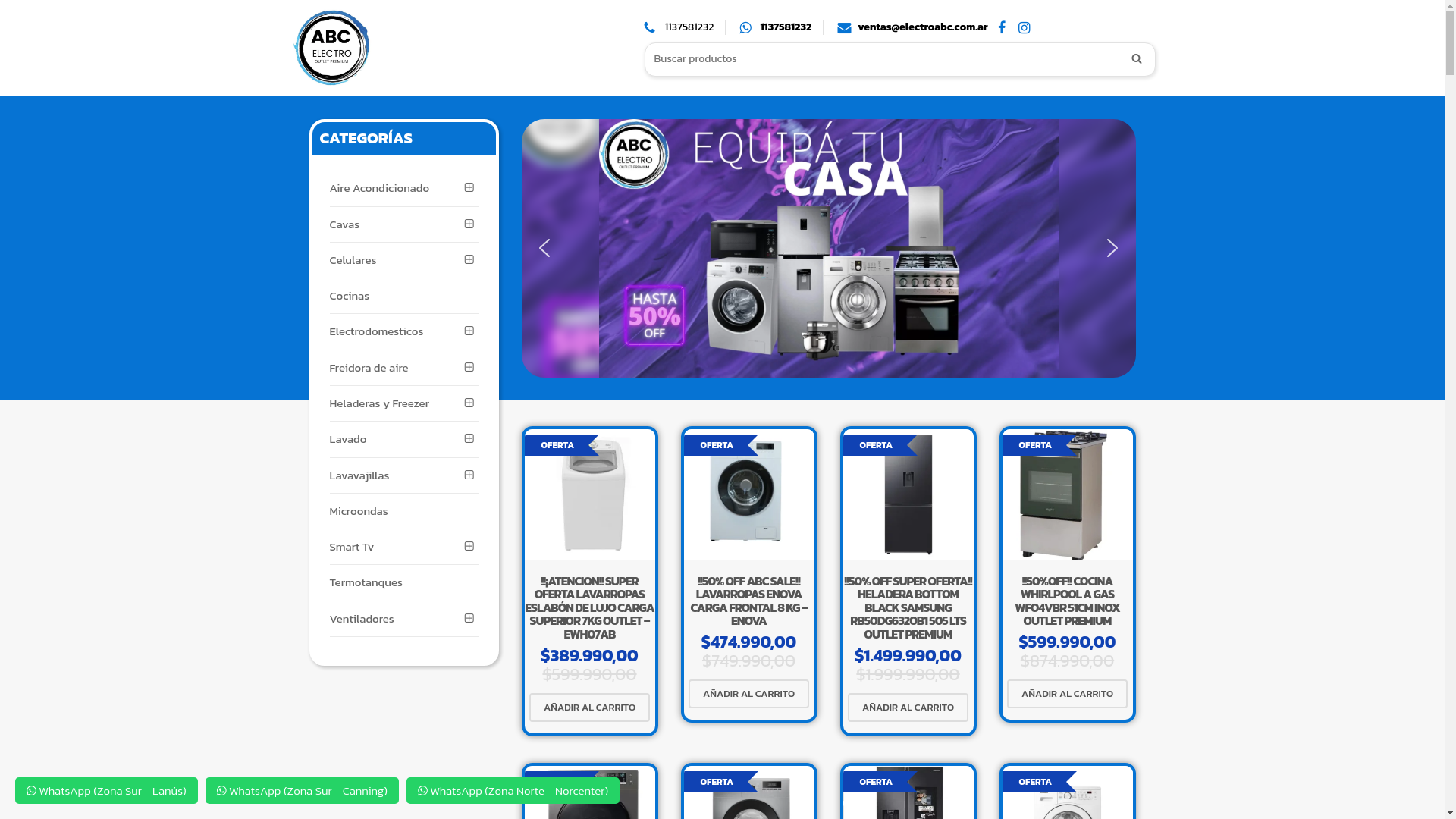Open Termotanques category
This screenshot has width=1456, height=819.
(x=366, y=582)
